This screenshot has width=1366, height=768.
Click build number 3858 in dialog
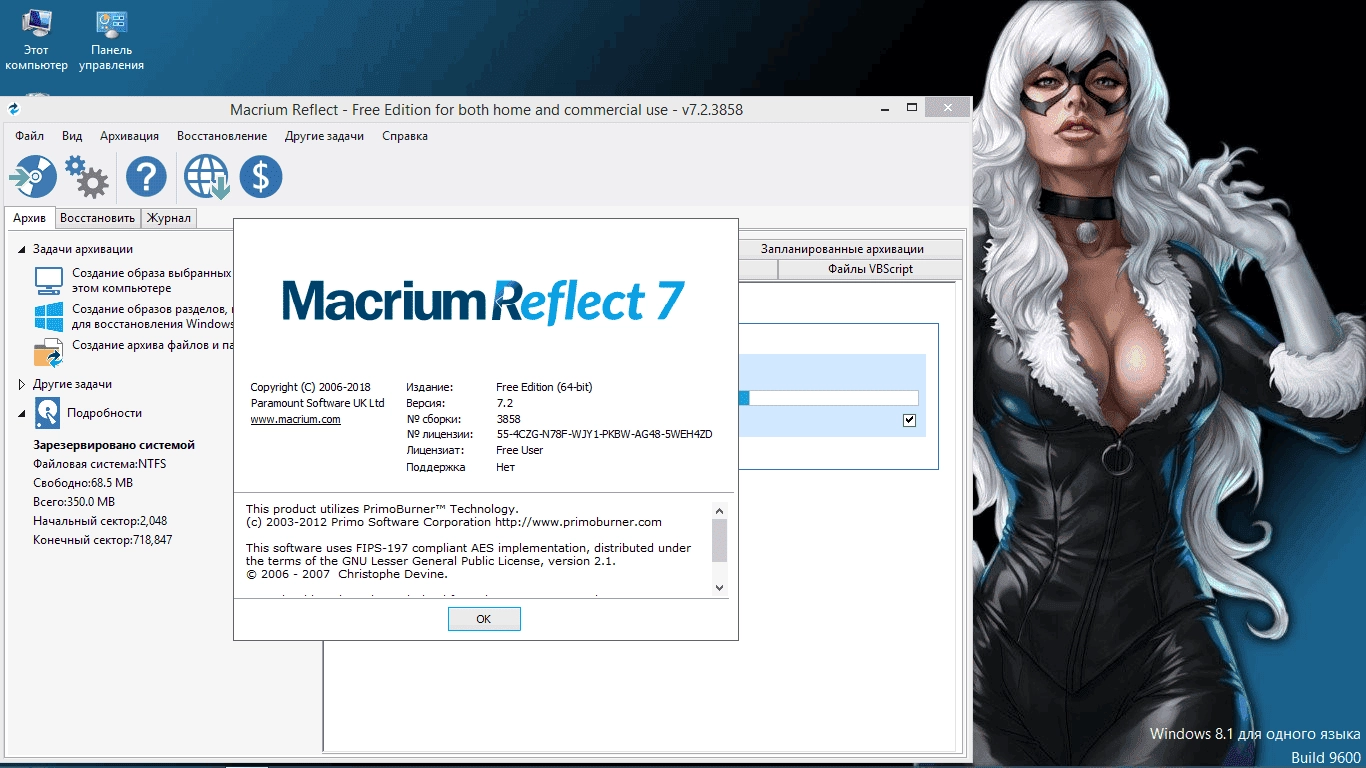(x=508, y=419)
